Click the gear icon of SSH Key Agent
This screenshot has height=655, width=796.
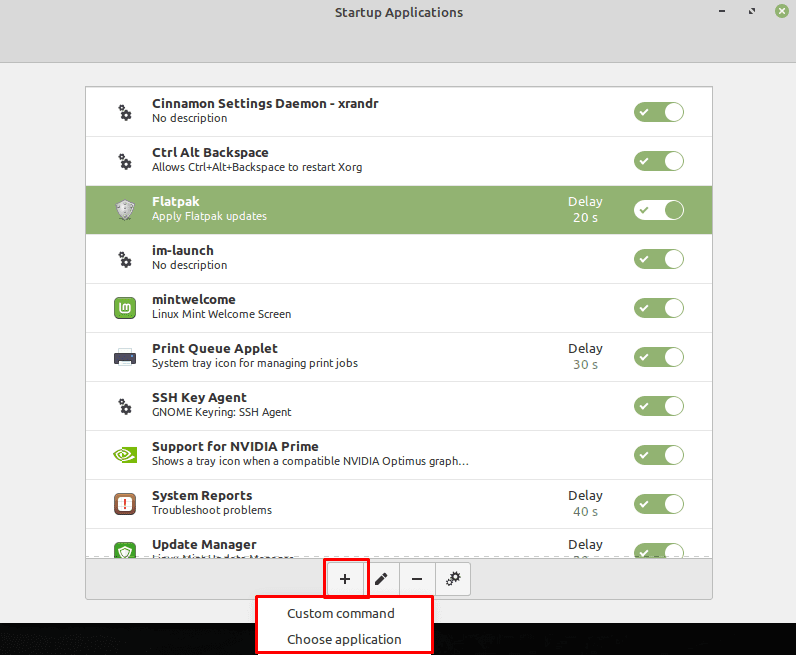tap(125, 406)
